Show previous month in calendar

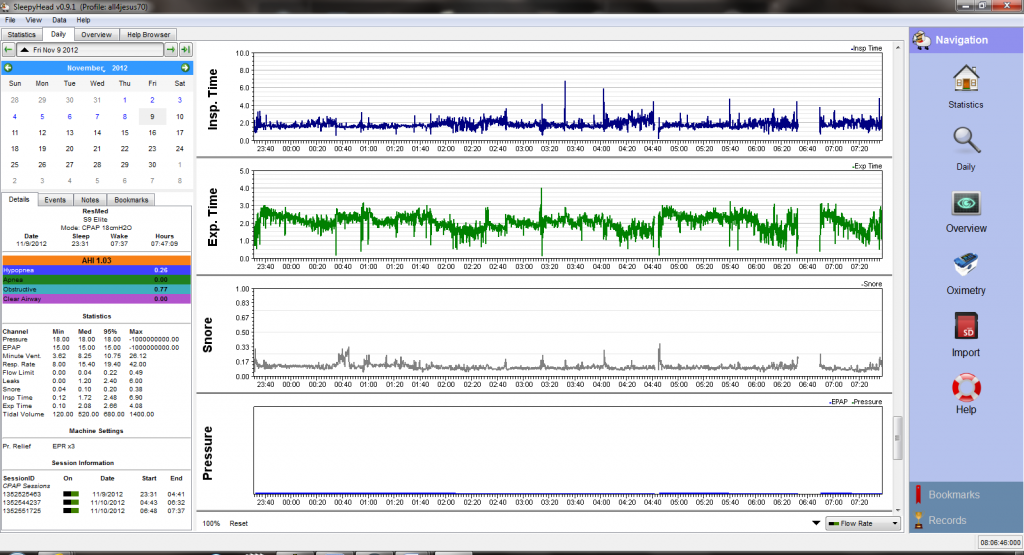tap(8, 68)
